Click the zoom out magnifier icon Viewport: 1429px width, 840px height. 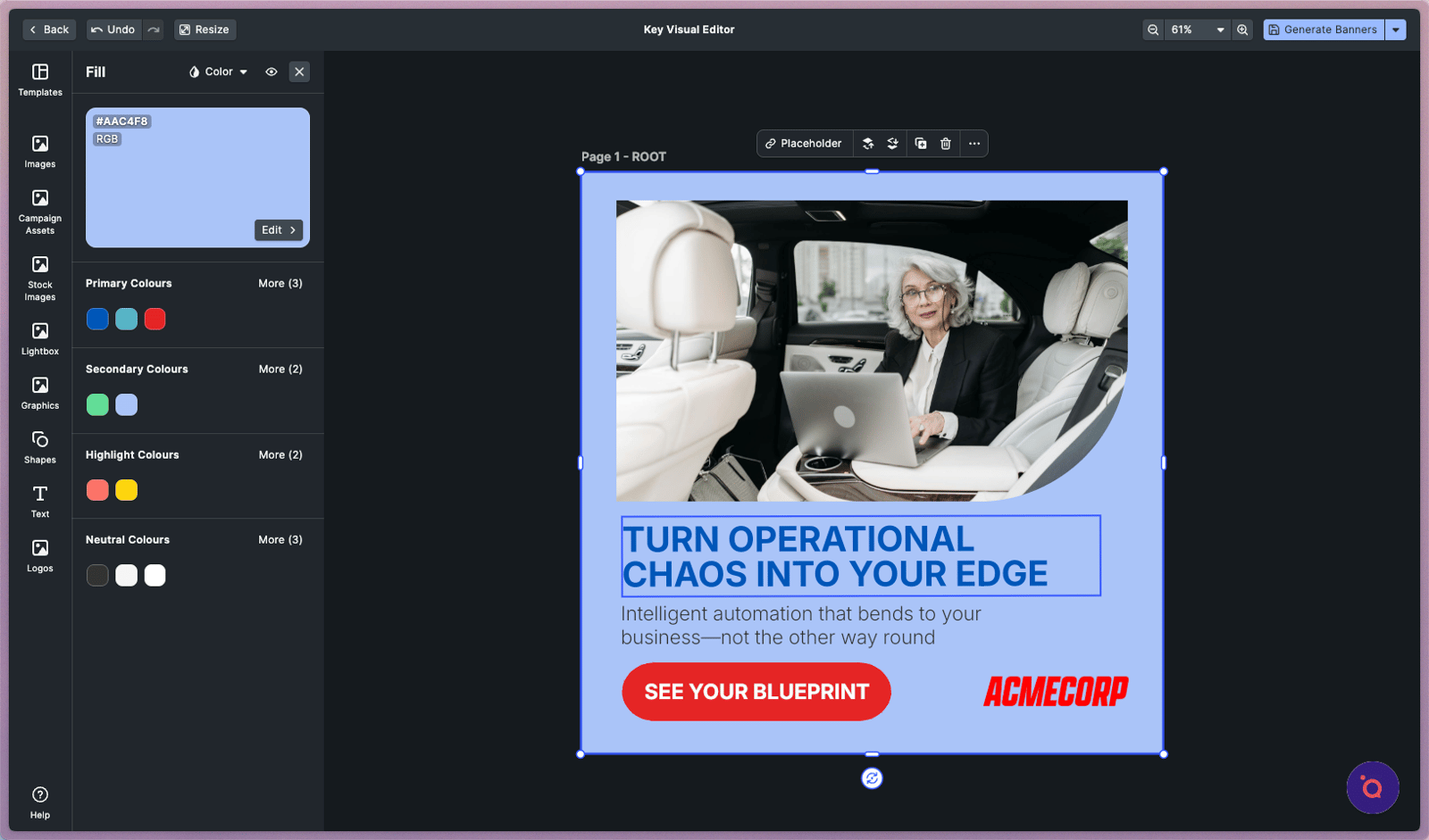point(1153,29)
